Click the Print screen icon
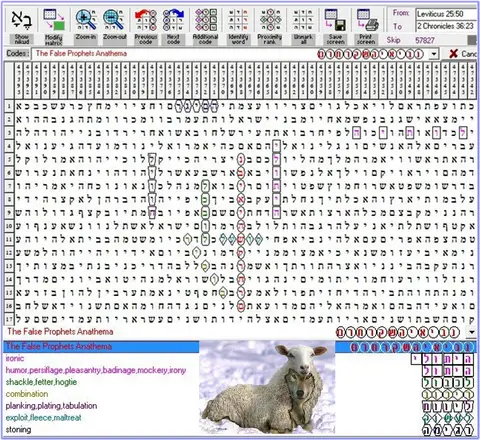The width and height of the screenshot is (480, 440). (367, 20)
